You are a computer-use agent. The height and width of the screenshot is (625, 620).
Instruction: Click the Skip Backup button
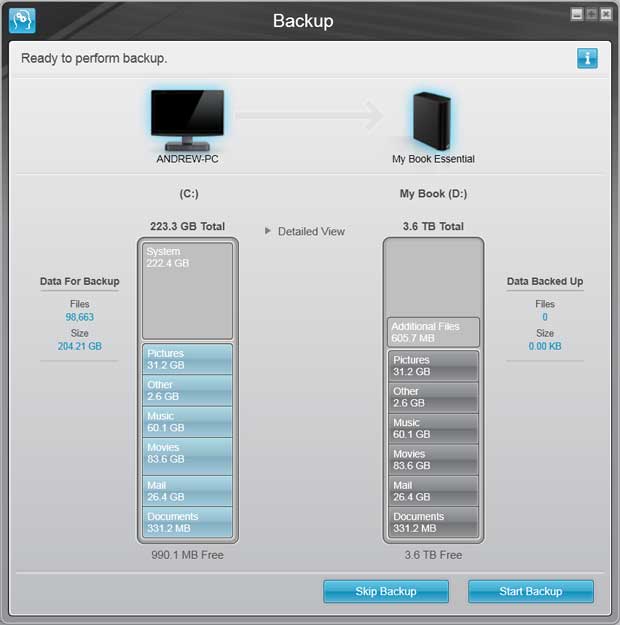[x=385, y=591]
